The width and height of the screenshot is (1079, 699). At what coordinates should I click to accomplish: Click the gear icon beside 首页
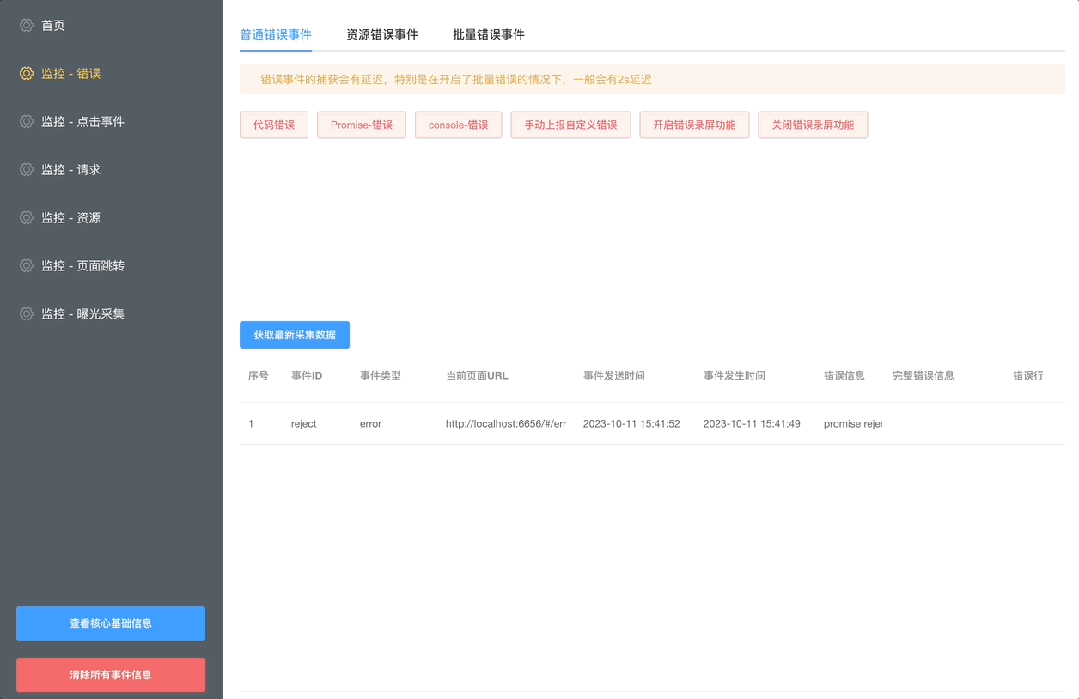click(27, 25)
